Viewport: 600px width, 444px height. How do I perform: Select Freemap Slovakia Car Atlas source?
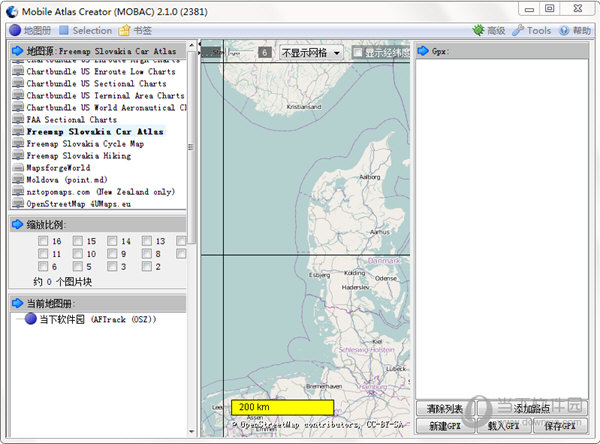[95, 132]
